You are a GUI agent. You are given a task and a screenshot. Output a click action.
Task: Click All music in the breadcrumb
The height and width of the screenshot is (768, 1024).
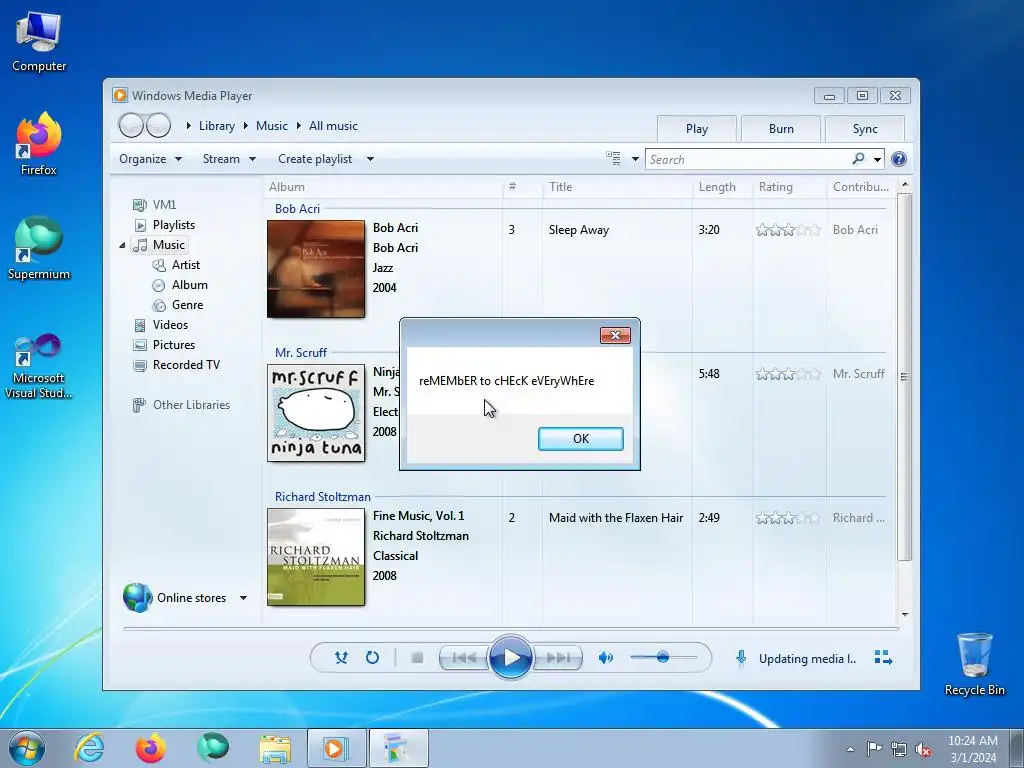(x=333, y=126)
